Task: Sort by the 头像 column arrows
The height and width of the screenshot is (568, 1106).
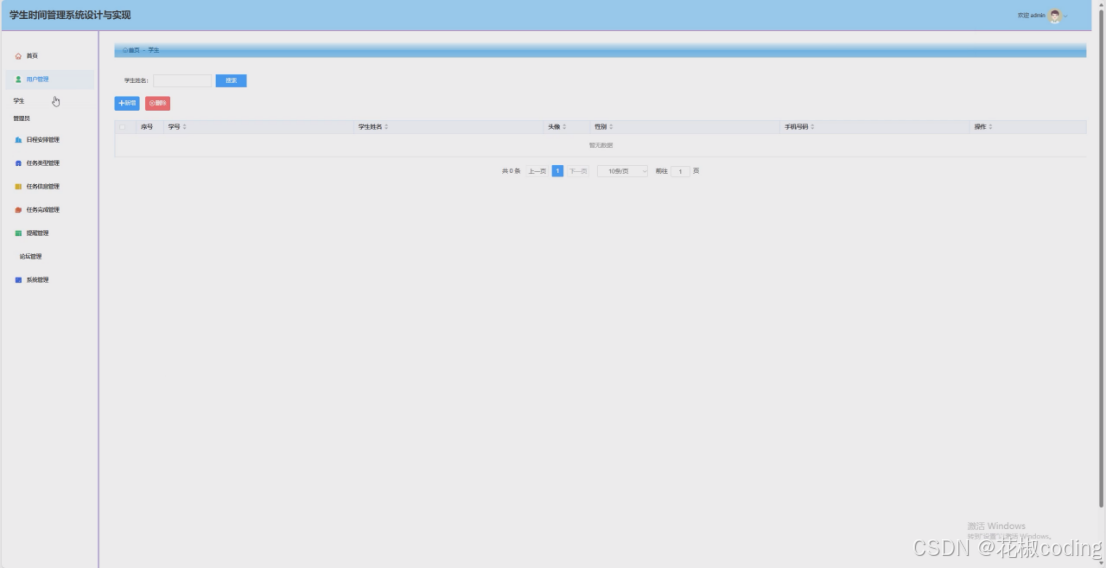Action: pyautogui.click(x=564, y=127)
